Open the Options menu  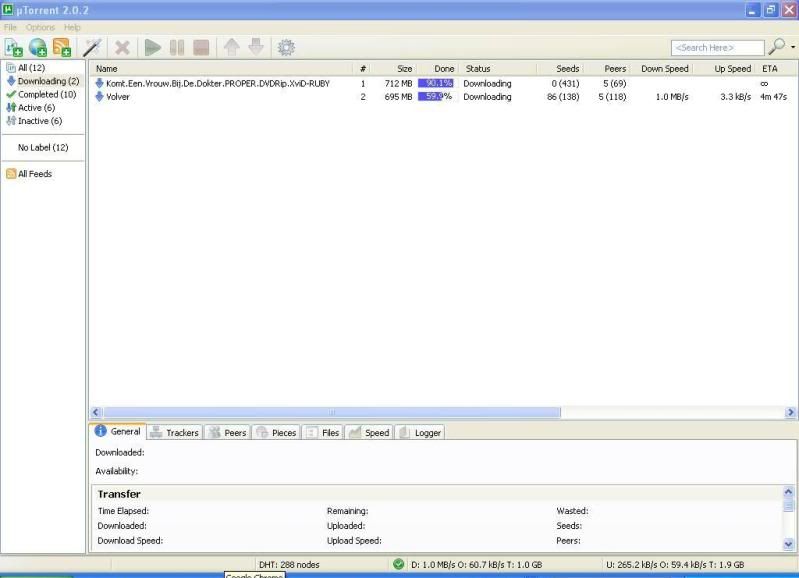40,28
